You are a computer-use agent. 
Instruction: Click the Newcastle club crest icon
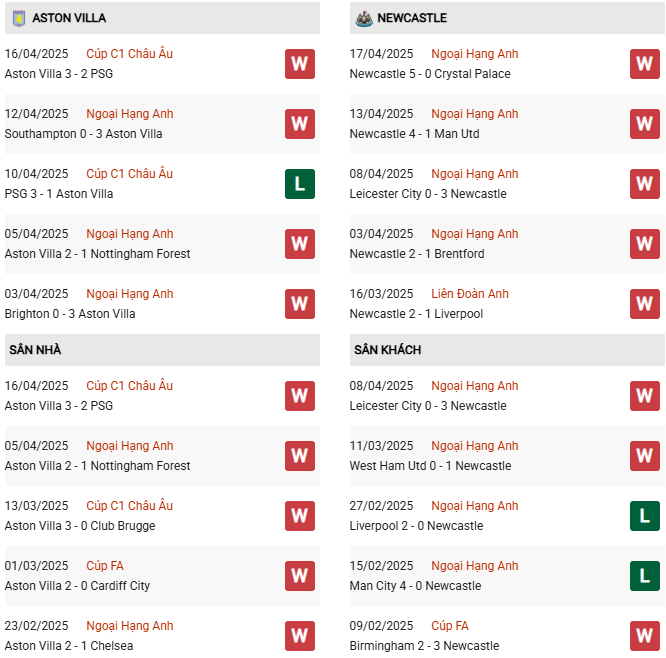click(x=363, y=18)
